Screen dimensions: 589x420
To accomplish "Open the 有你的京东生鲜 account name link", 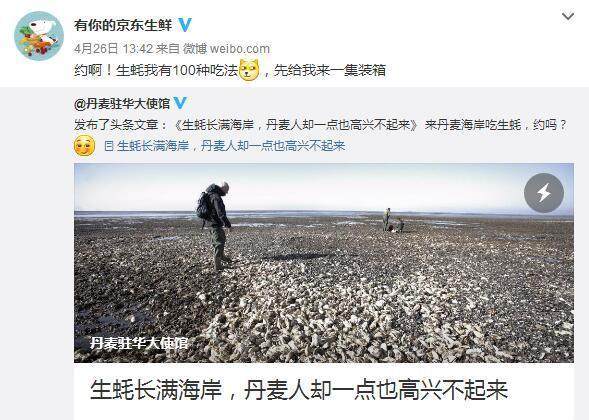I will click(x=123, y=25).
